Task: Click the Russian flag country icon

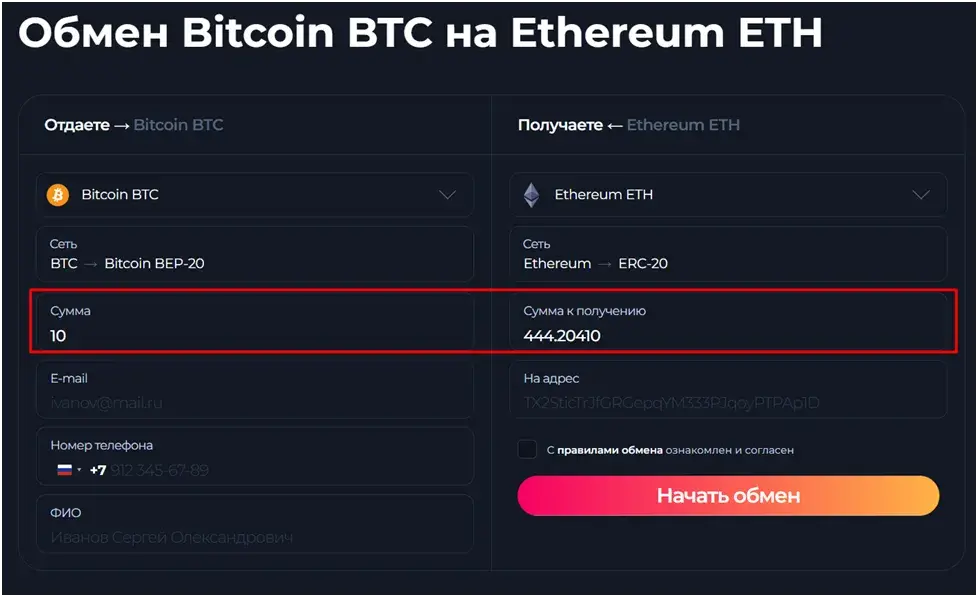Action: coord(64,470)
